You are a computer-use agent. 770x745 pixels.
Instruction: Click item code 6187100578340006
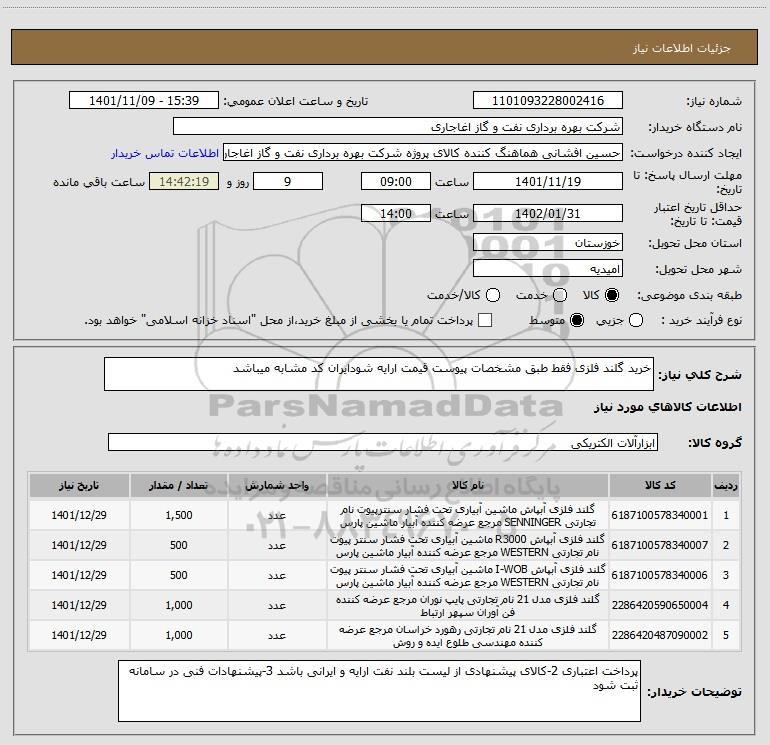[660, 575]
